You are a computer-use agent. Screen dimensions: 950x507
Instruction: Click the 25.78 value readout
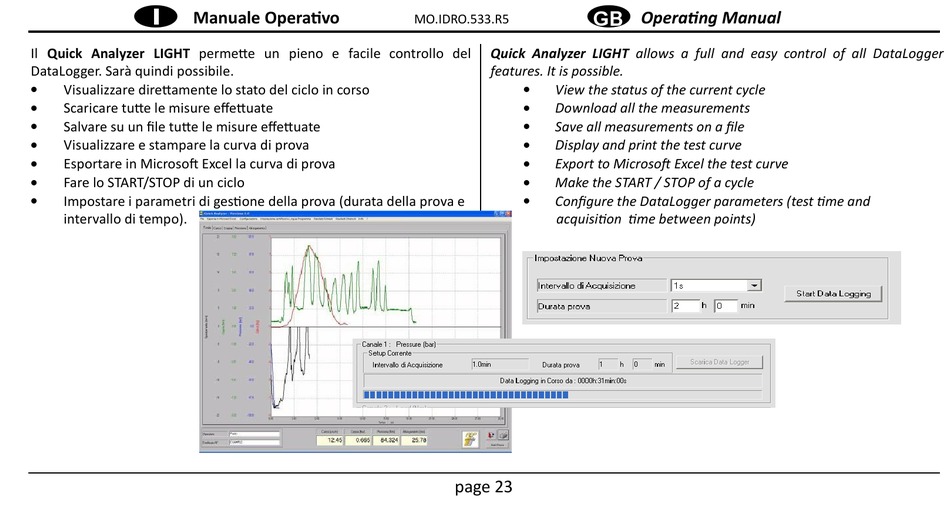414,440
